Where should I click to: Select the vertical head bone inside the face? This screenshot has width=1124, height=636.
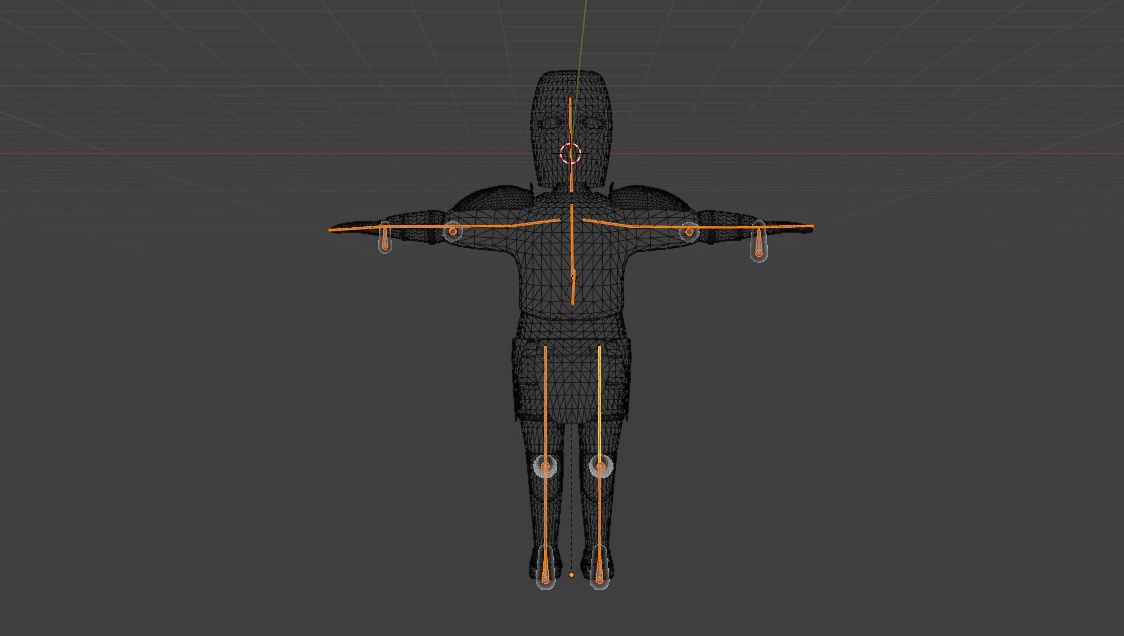(571, 120)
